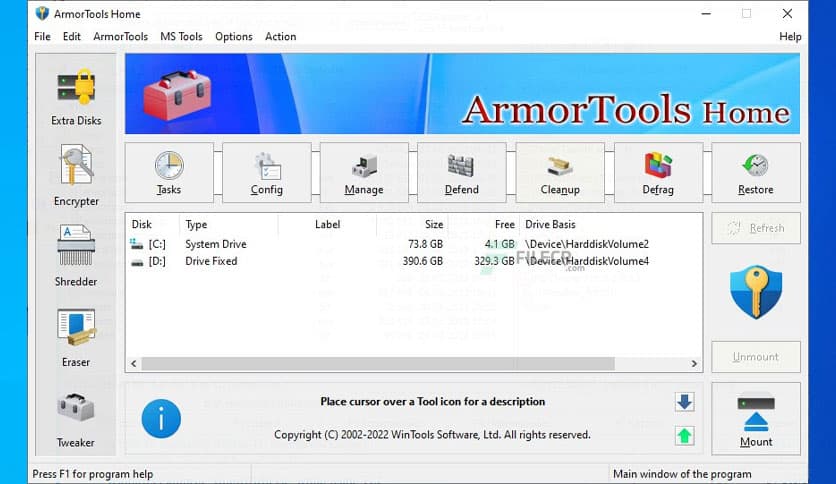Open the Shredder tool
Viewport: 836px width, 484px height.
pos(76,256)
